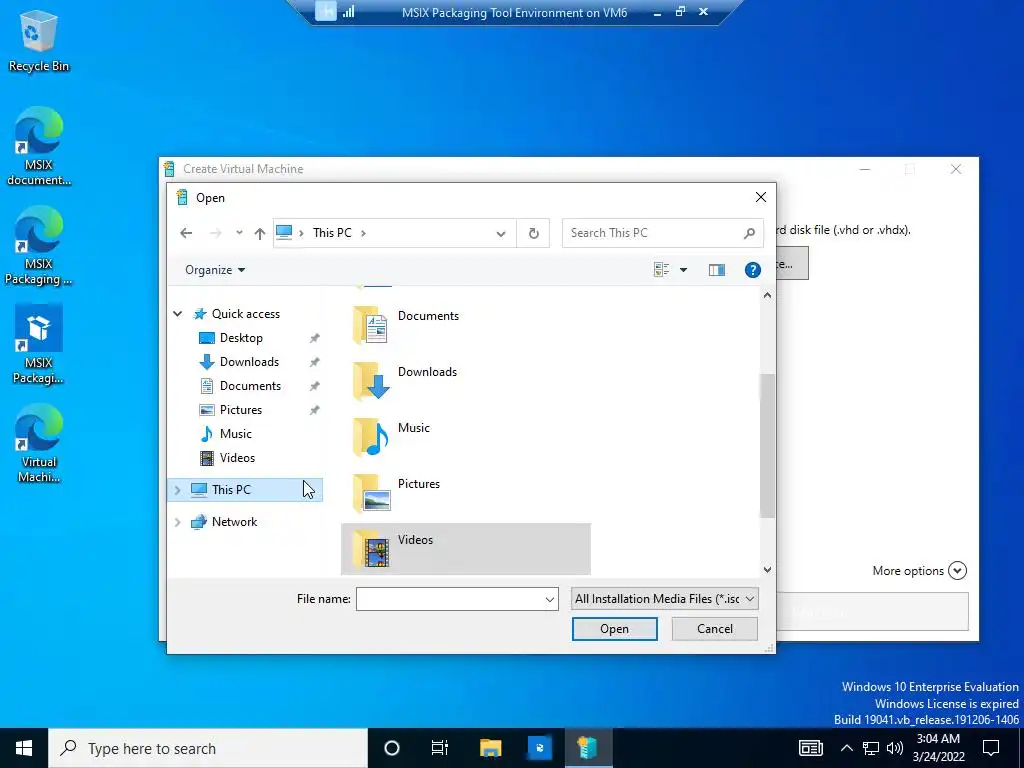Open MSIX Packaging Tool on the taskbar
The image size is (1024, 768).
539,748
